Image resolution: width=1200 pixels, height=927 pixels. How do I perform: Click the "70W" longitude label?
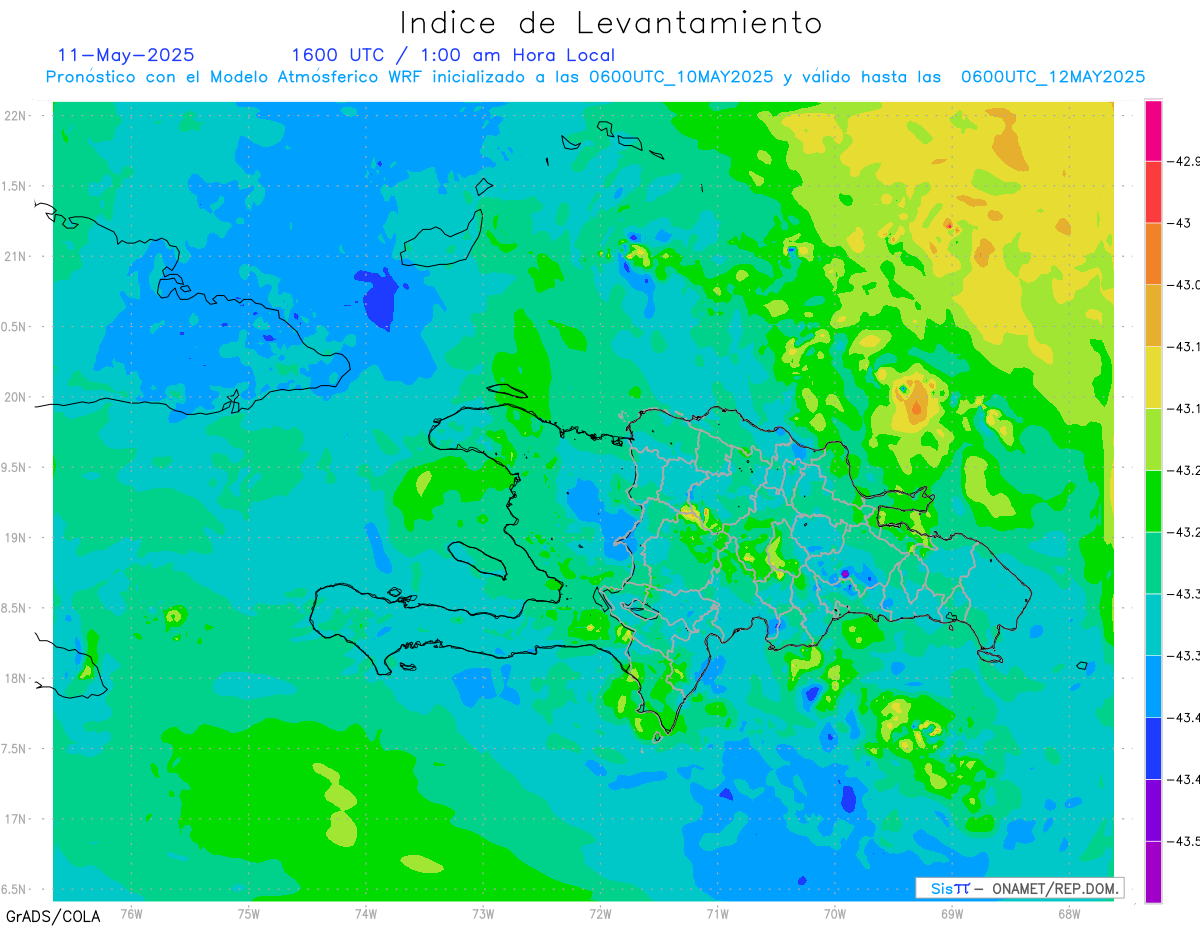(x=835, y=913)
